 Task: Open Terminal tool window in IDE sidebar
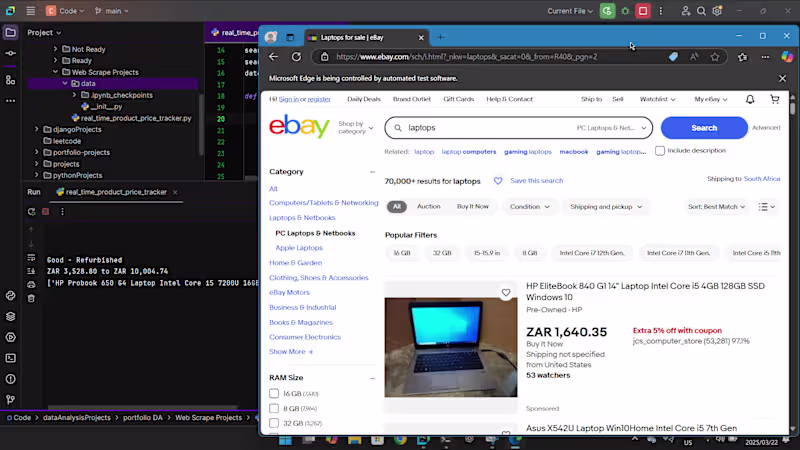(10, 358)
